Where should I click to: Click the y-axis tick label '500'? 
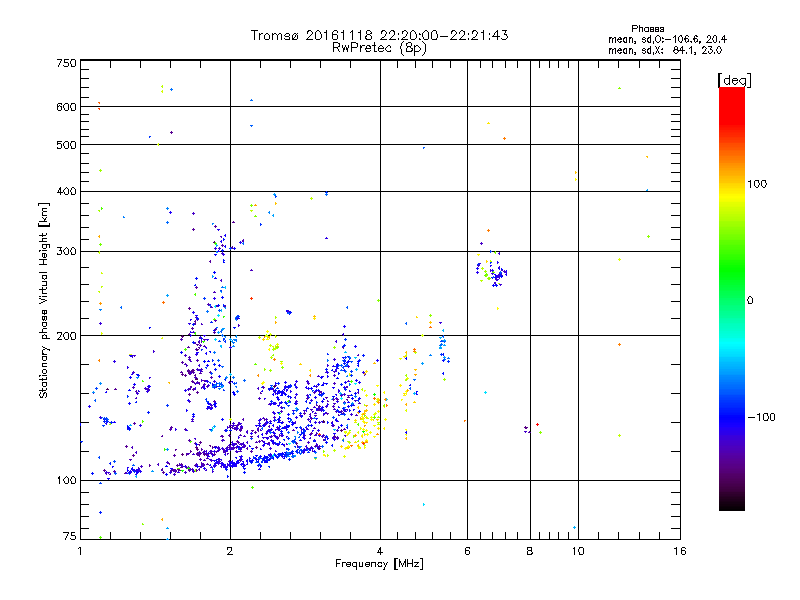click(x=66, y=145)
